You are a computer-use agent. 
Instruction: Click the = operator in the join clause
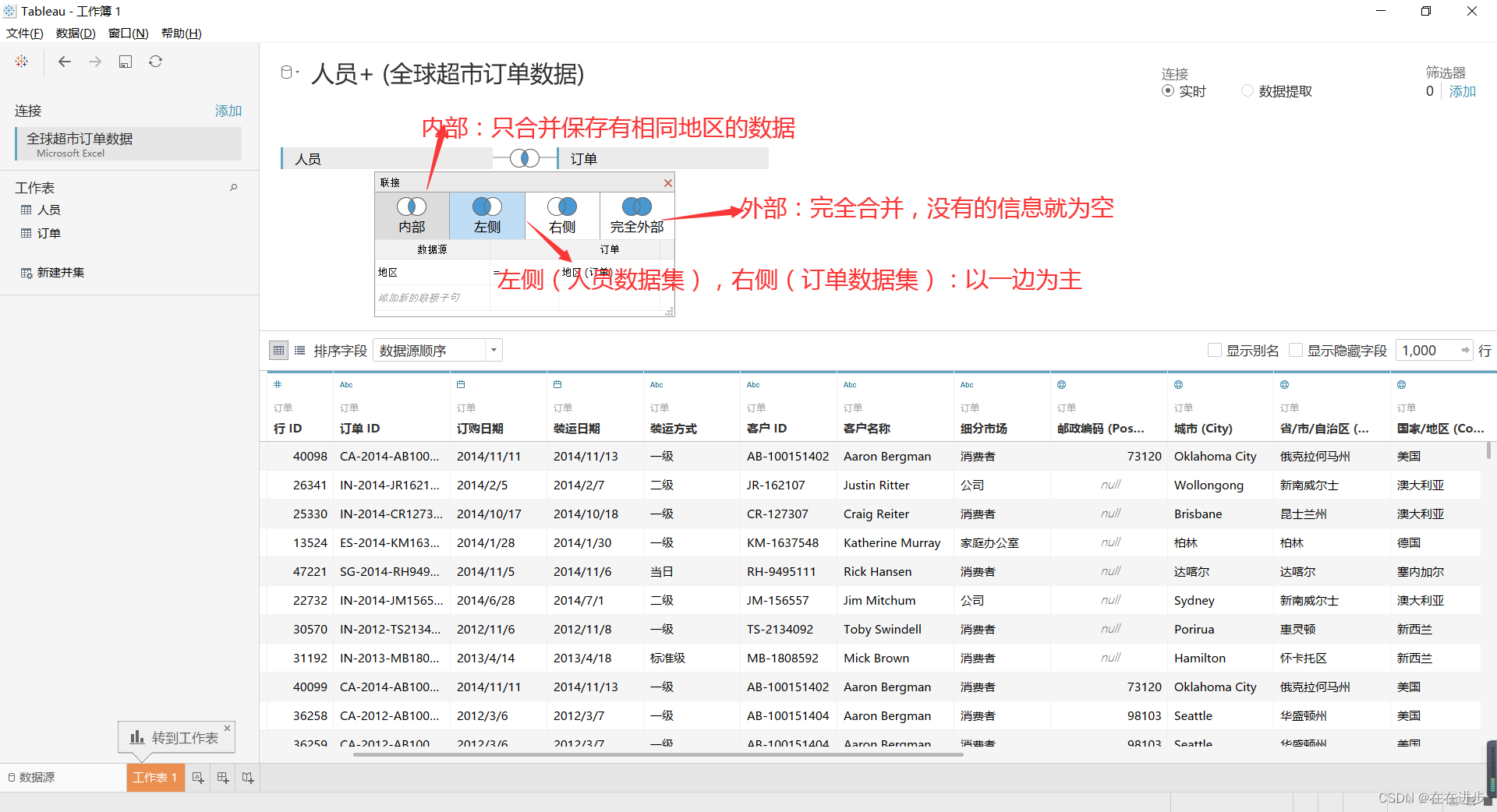point(497,272)
